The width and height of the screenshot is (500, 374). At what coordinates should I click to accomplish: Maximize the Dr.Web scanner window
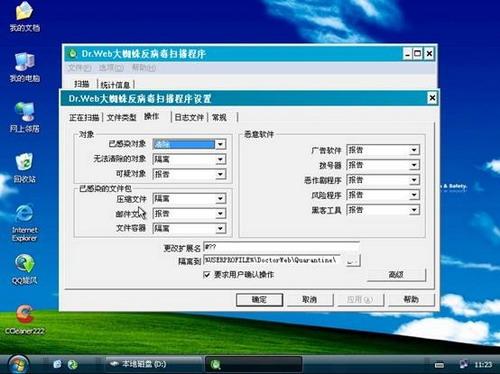(417, 54)
